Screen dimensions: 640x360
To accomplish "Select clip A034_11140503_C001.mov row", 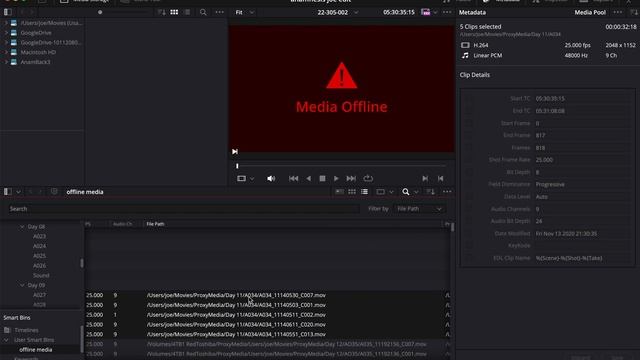I will point(267,305).
